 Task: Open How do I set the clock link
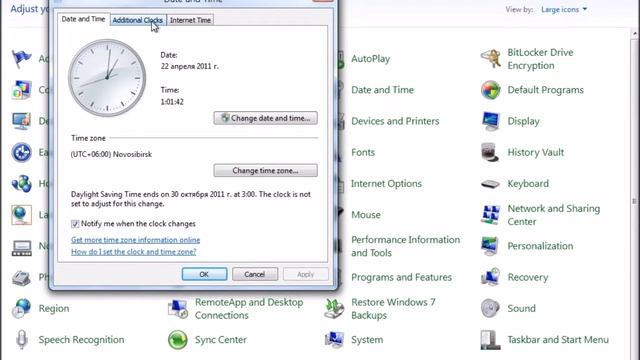point(133,252)
